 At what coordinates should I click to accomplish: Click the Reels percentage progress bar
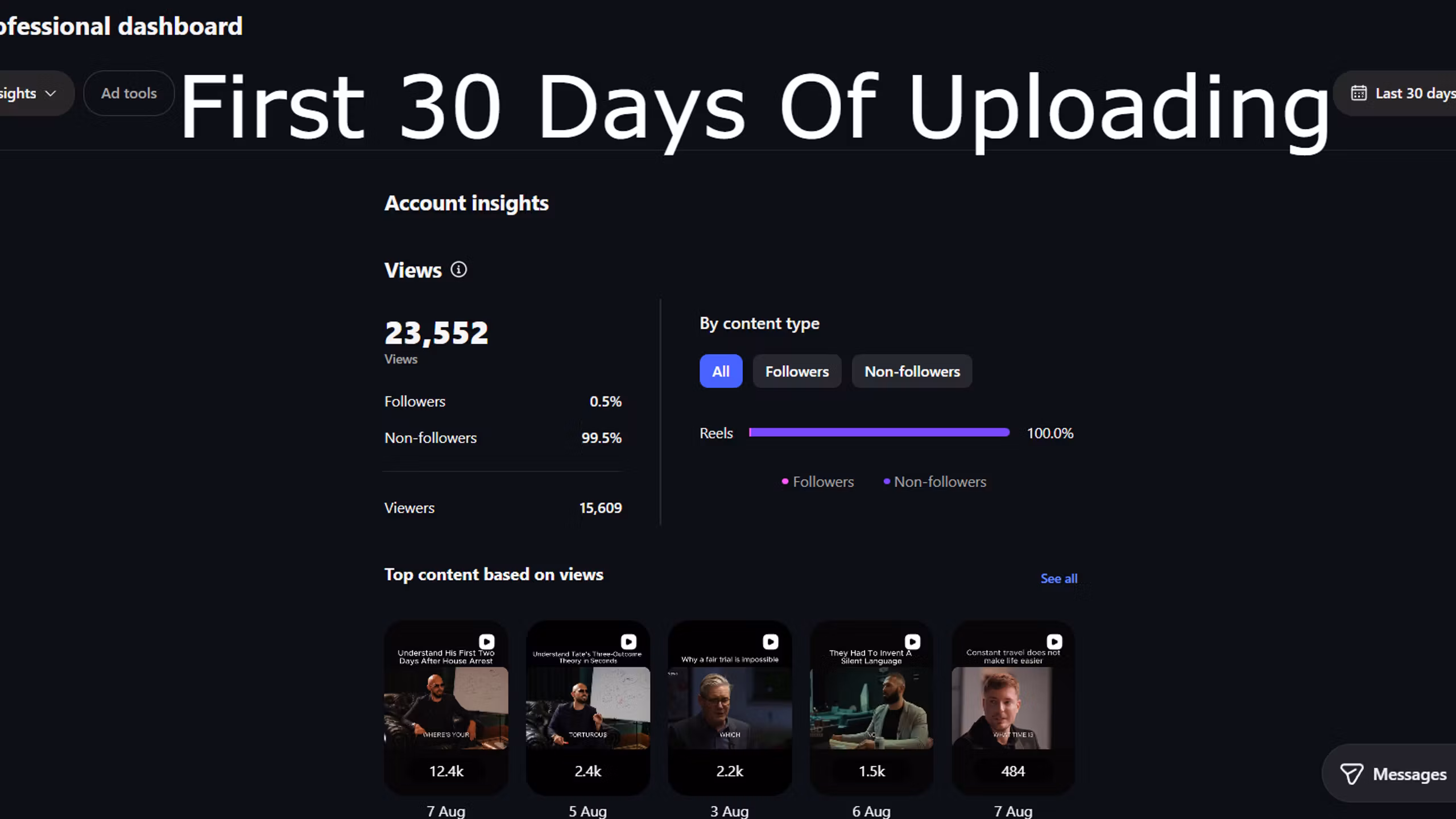tap(879, 433)
